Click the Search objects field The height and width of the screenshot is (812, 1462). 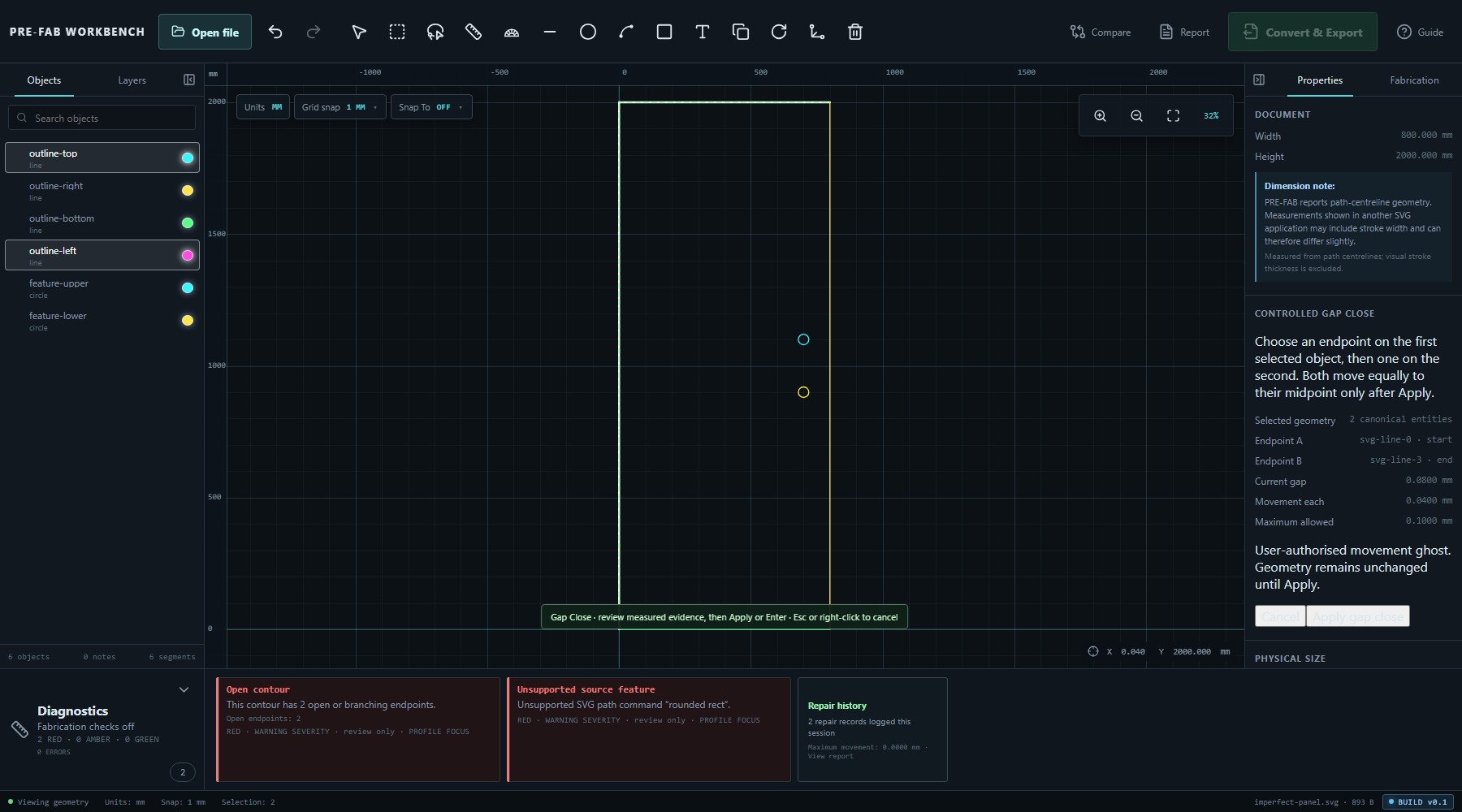[102, 118]
